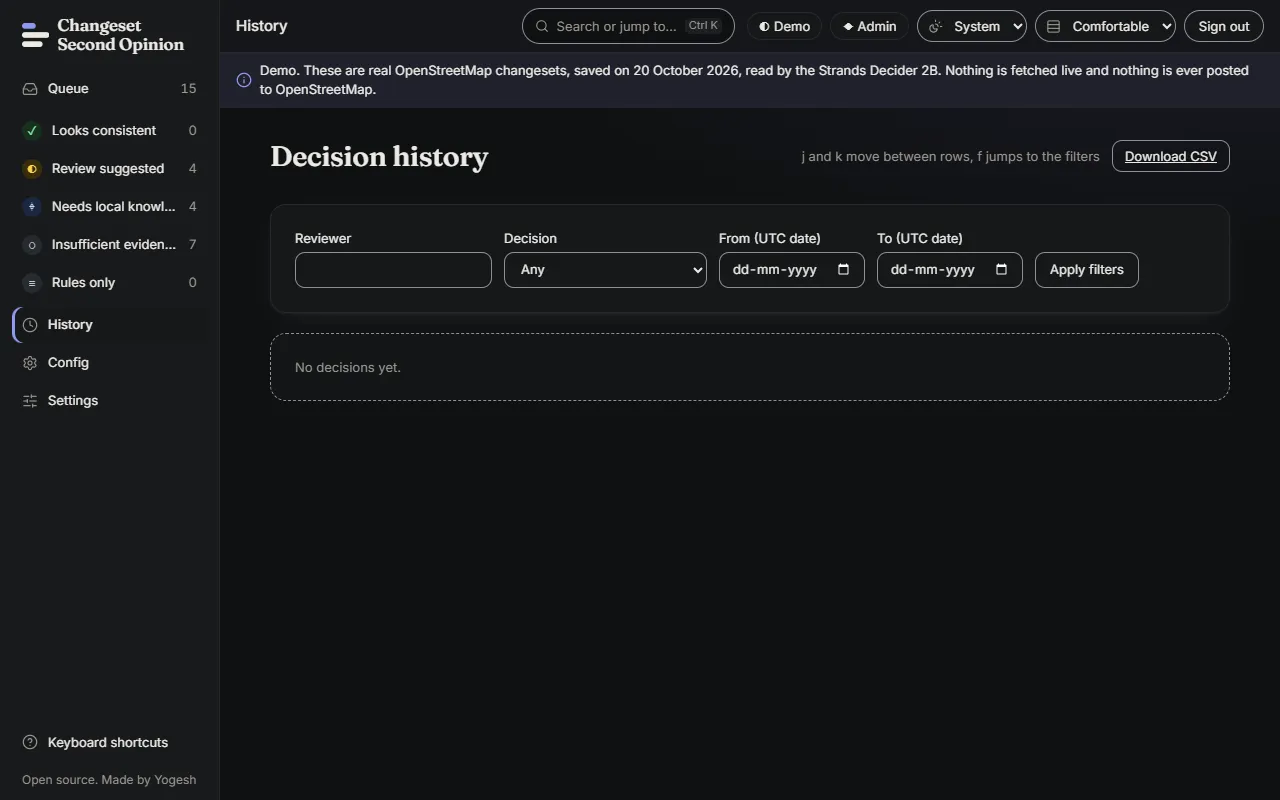Click the Changeset Second Opinion logo icon
Viewport: 1280px width, 800px height.
(35, 35)
